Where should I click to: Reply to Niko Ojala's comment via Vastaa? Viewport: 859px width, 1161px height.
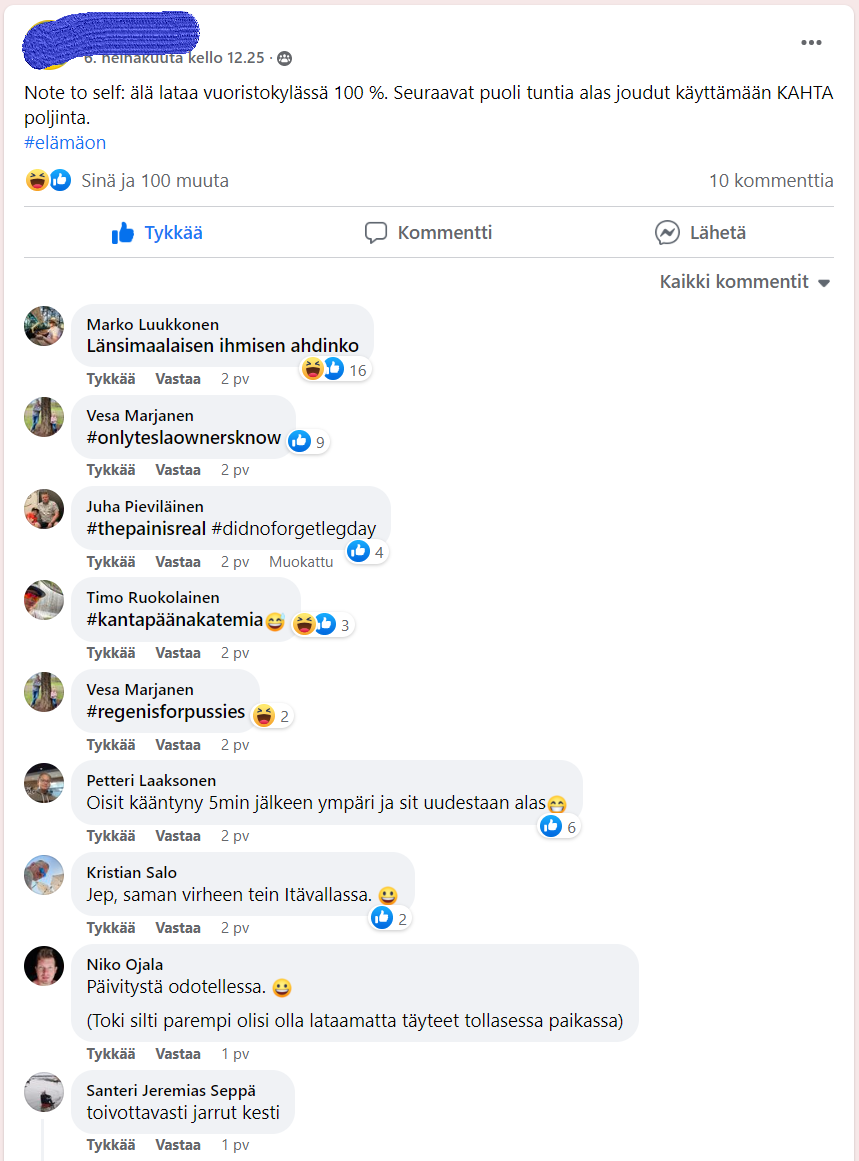[178, 1054]
